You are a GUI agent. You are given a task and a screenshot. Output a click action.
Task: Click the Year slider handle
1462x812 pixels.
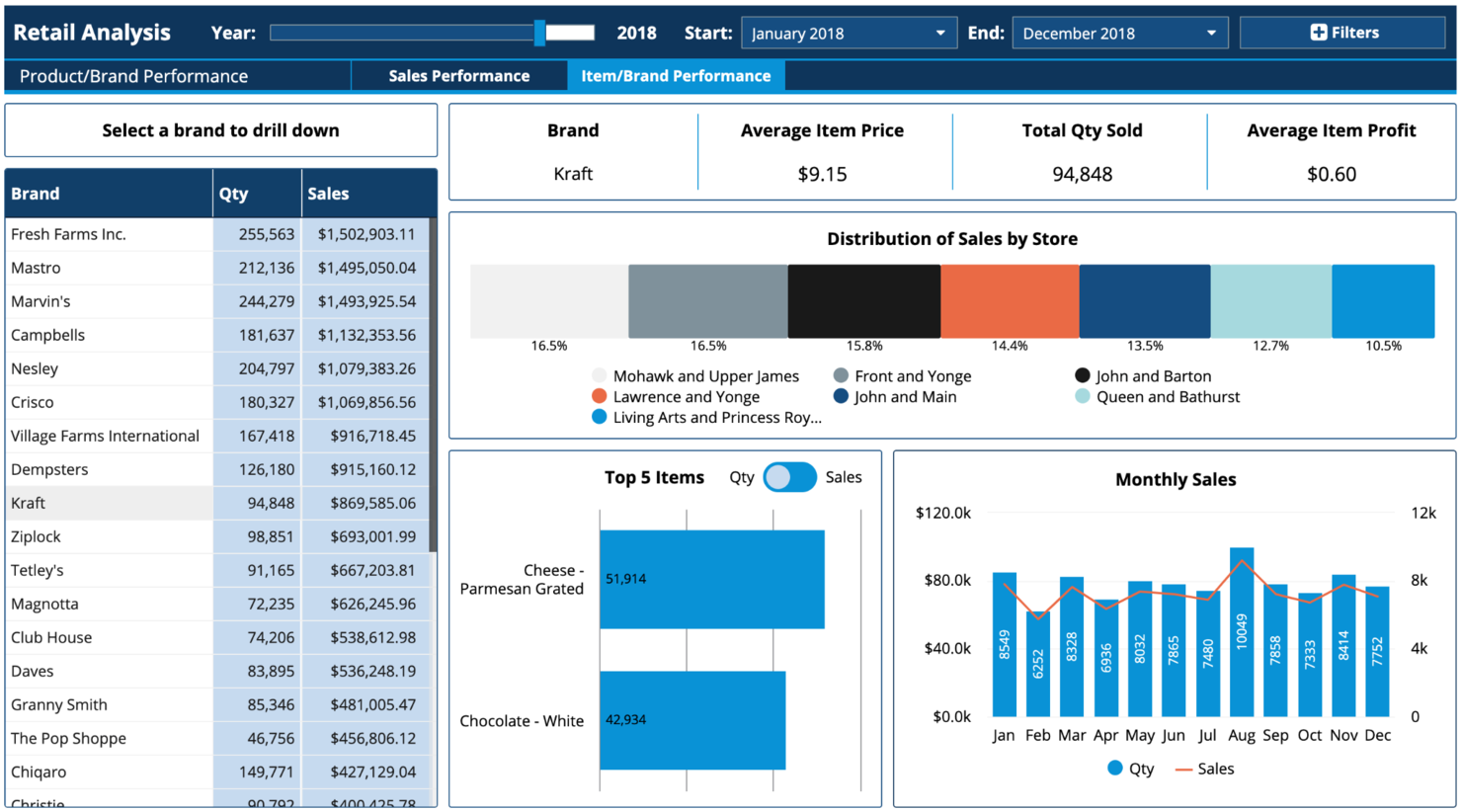click(539, 33)
